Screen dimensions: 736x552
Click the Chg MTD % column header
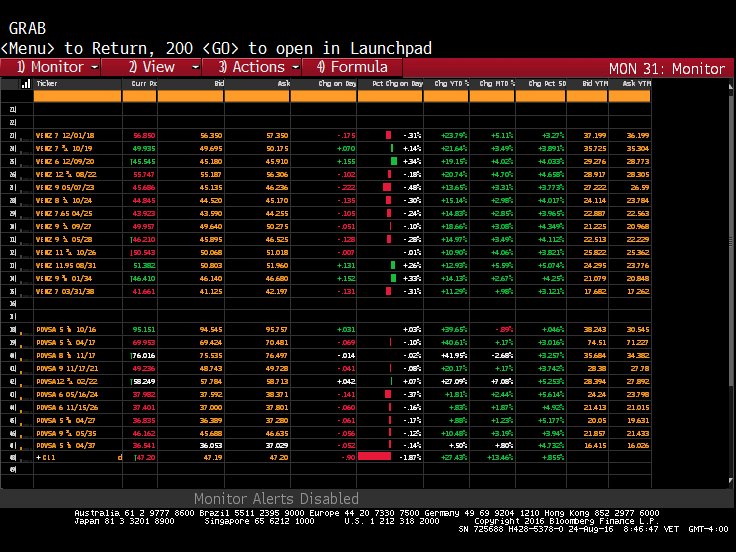click(497, 84)
